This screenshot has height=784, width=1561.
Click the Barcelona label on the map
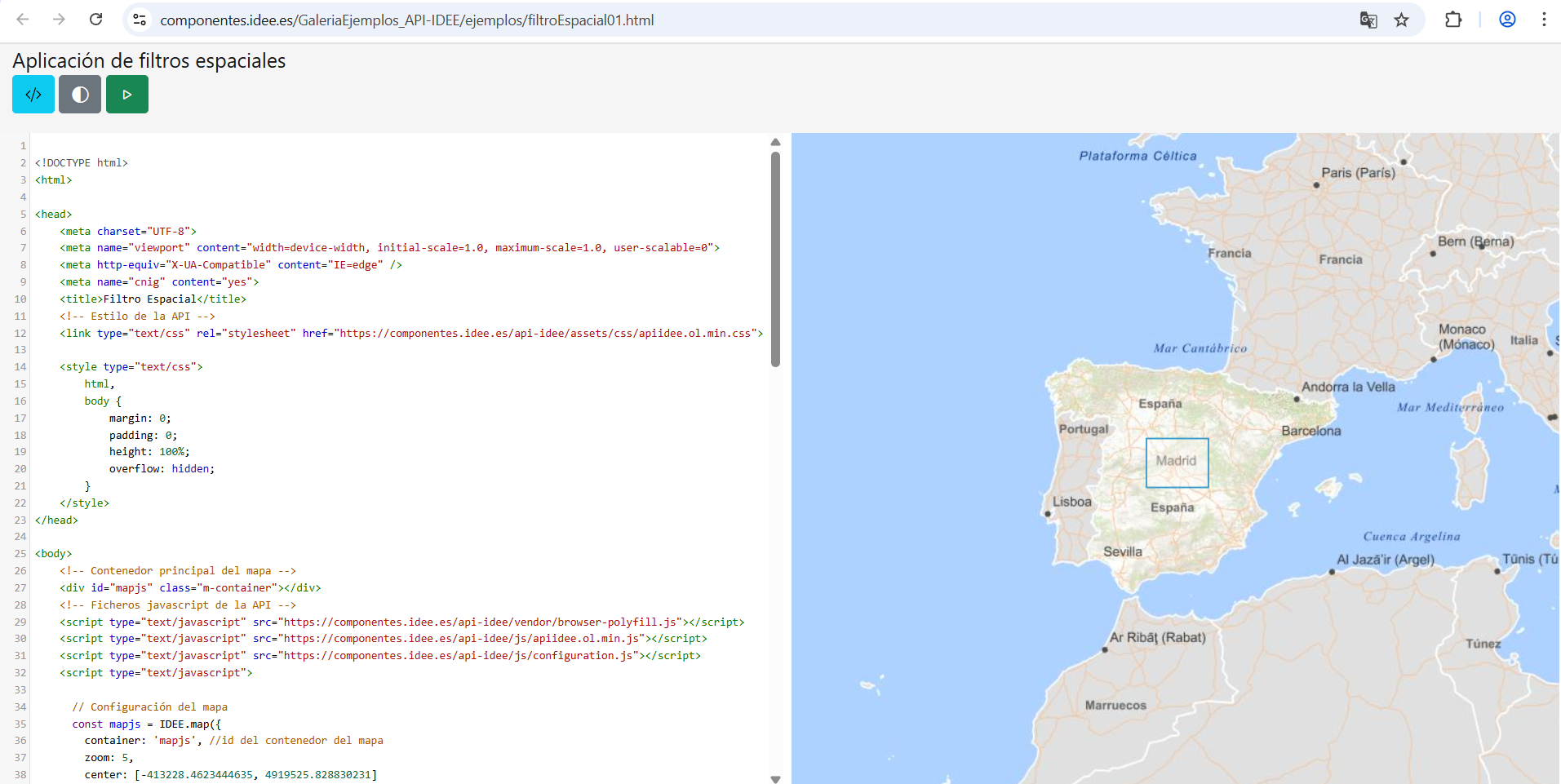point(1310,431)
